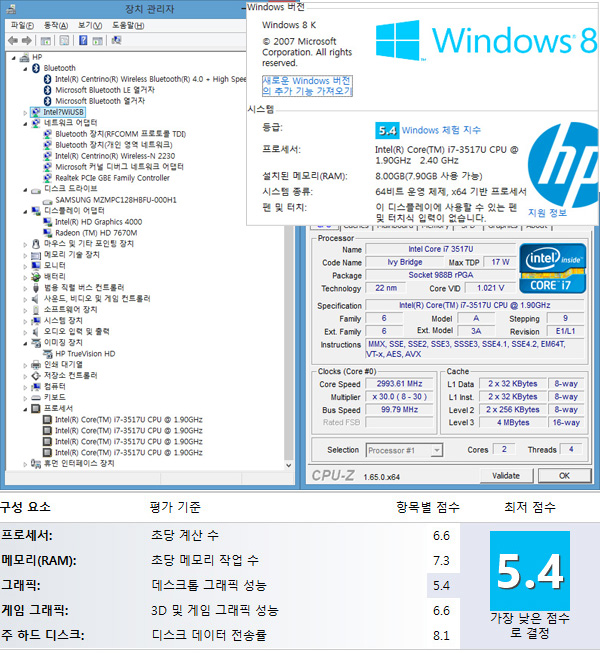Image resolution: width=600 pixels, height=653 pixels.
Task: Click the Validate button in CPU-Z
Action: 506,476
